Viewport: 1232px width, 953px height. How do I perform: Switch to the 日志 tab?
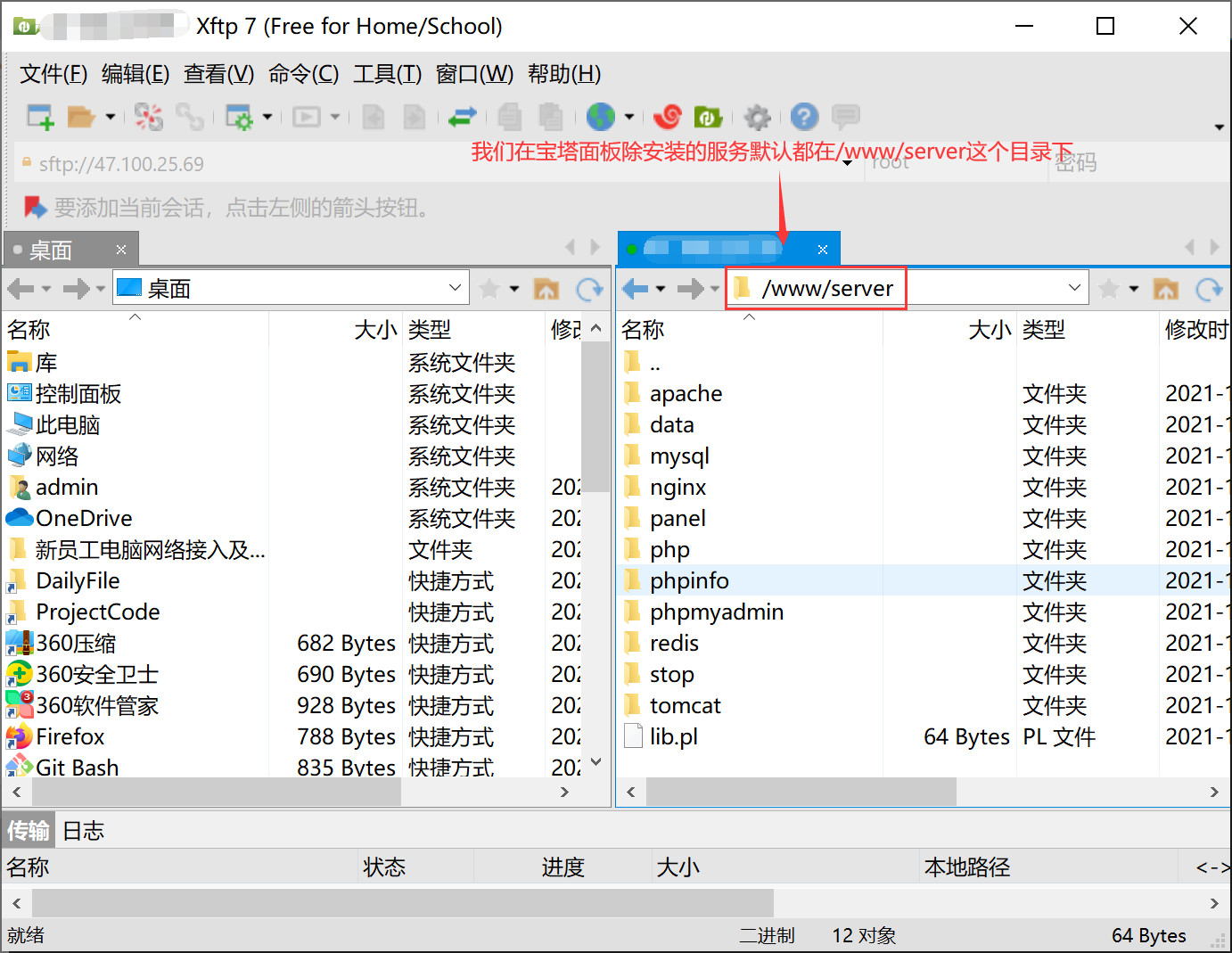(x=83, y=830)
